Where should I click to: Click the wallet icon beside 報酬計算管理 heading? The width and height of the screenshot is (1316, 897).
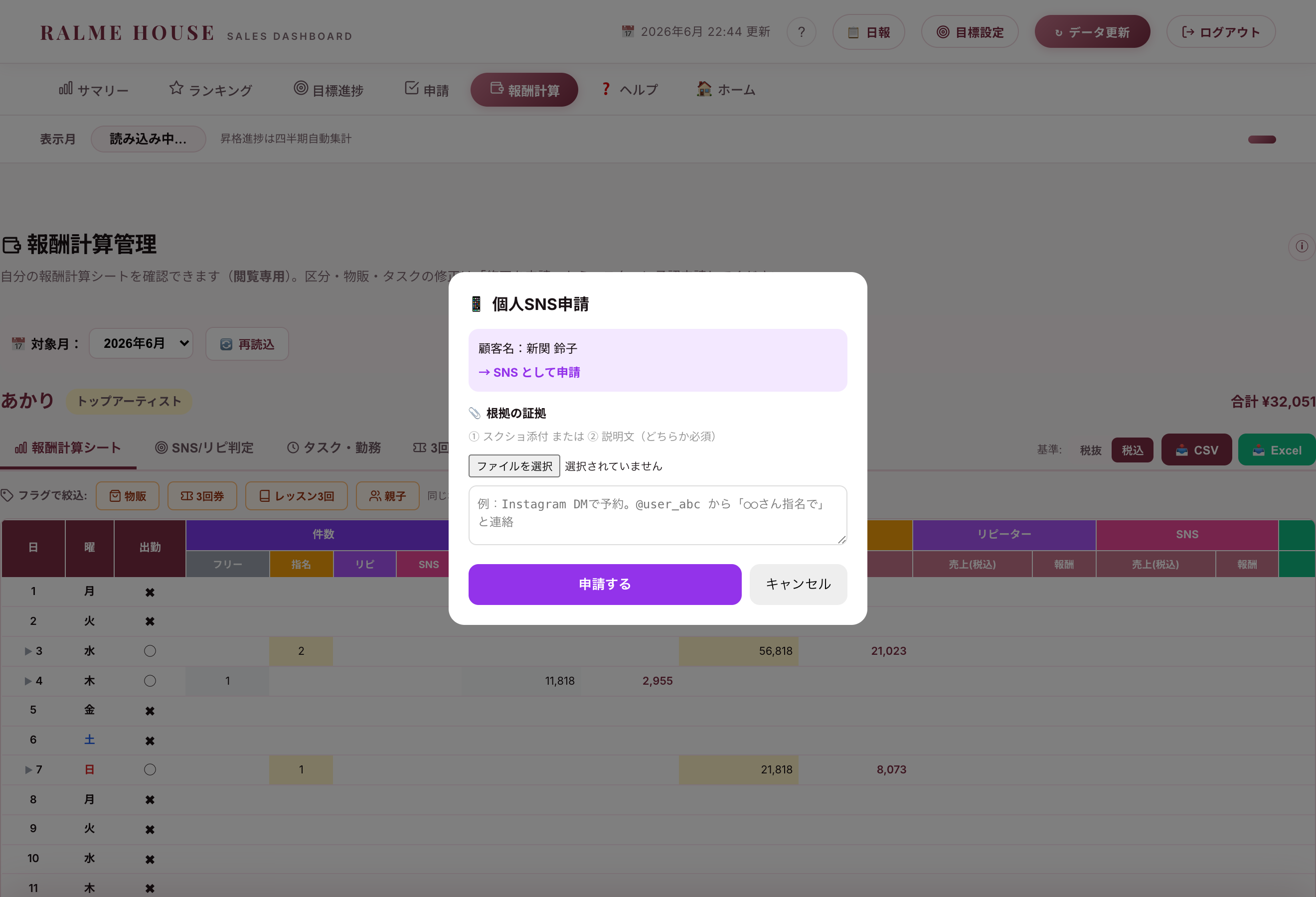coord(11,245)
